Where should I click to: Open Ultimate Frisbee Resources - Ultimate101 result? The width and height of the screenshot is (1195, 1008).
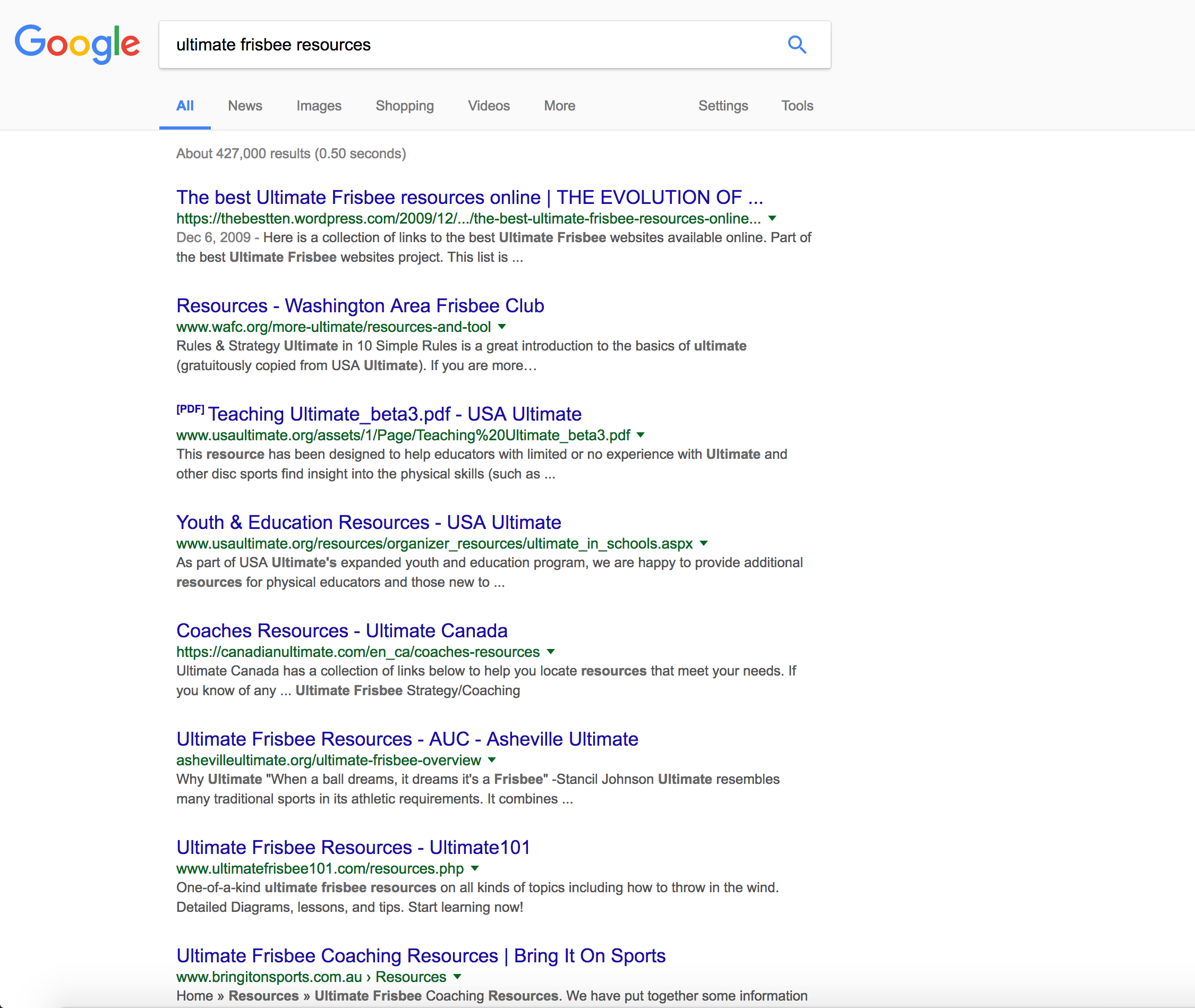point(353,848)
